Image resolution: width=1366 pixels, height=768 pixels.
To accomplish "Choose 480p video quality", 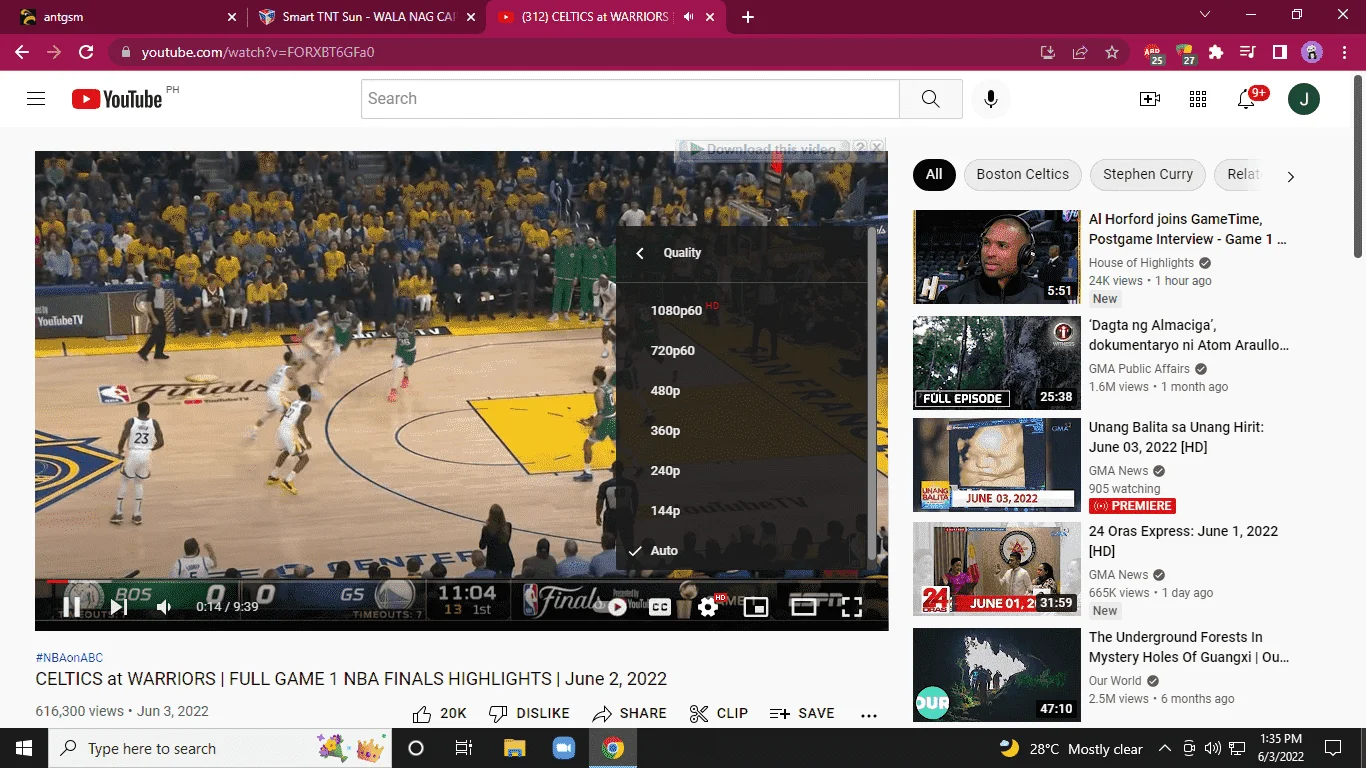I will point(742,390).
